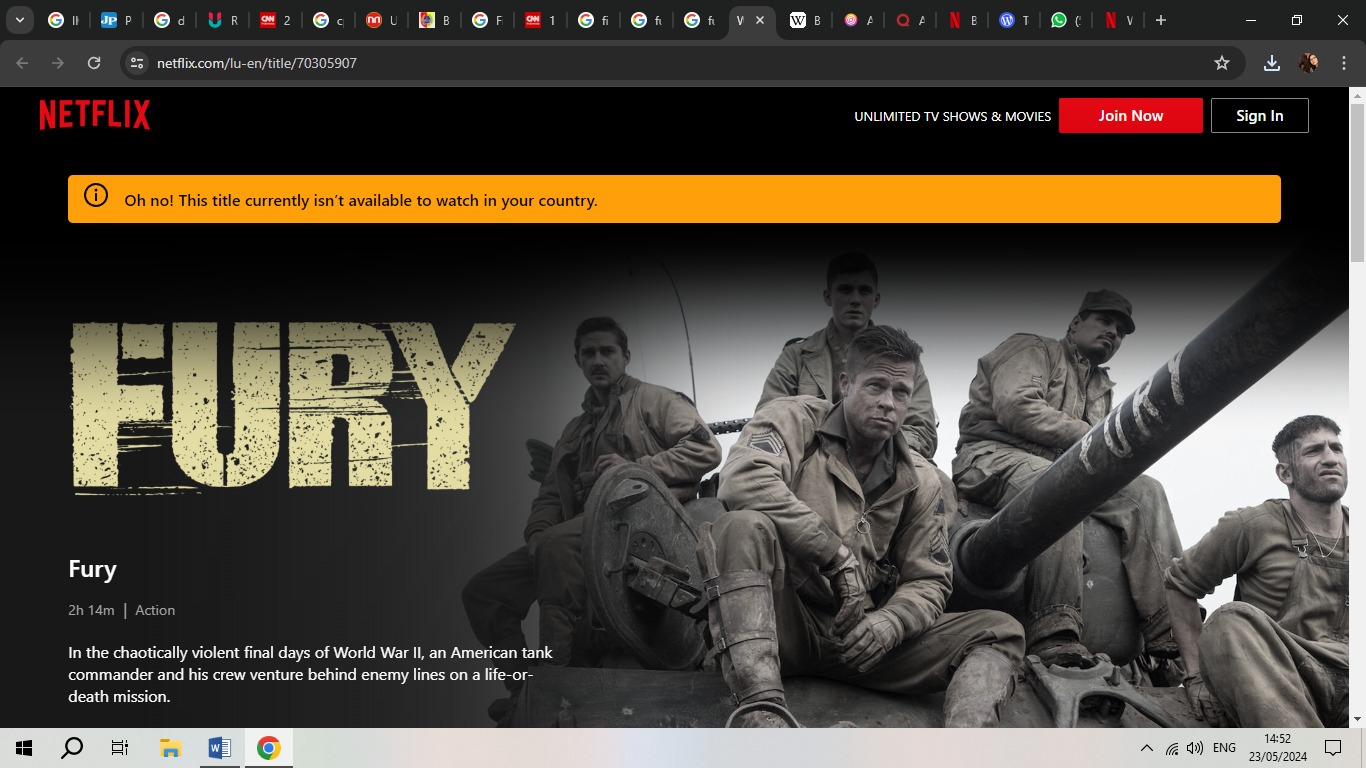Show hidden system tray icons
The width and height of the screenshot is (1366, 768).
coord(1146,748)
